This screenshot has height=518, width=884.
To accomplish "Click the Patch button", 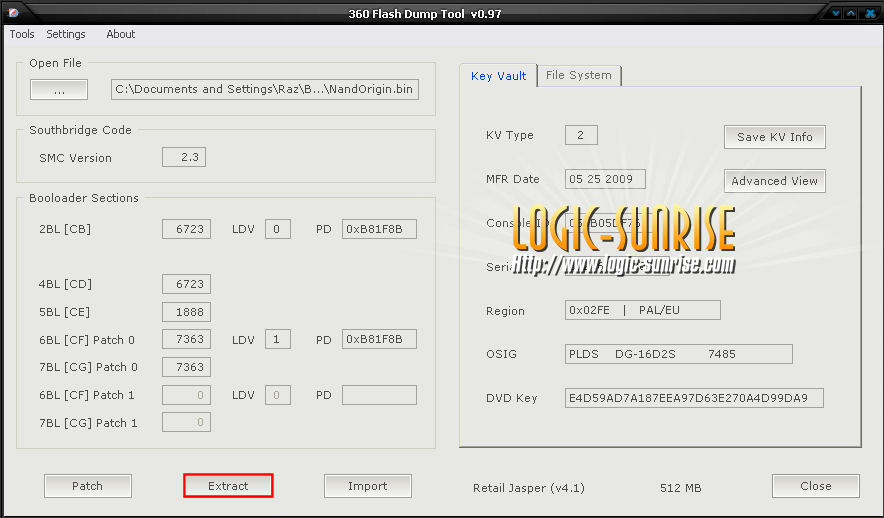I will click(87, 486).
